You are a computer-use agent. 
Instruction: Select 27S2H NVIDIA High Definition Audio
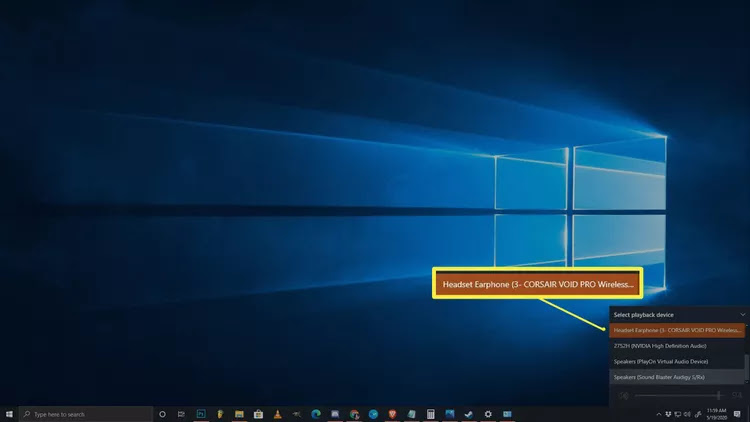[x=677, y=346]
